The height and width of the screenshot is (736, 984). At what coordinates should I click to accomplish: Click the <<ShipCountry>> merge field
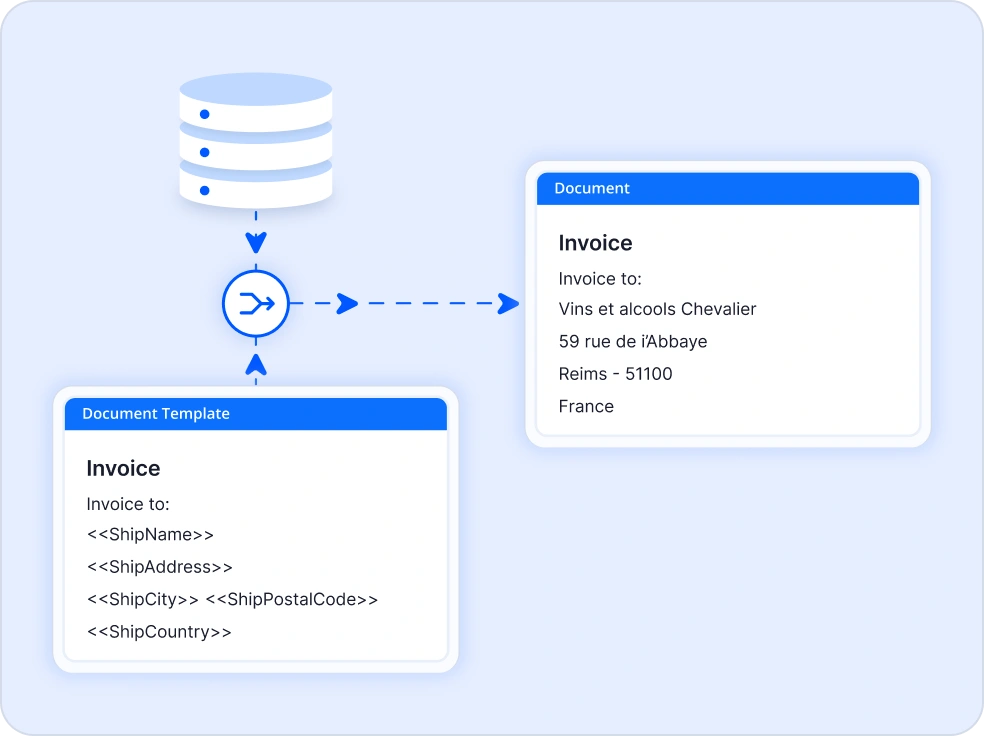point(159,632)
